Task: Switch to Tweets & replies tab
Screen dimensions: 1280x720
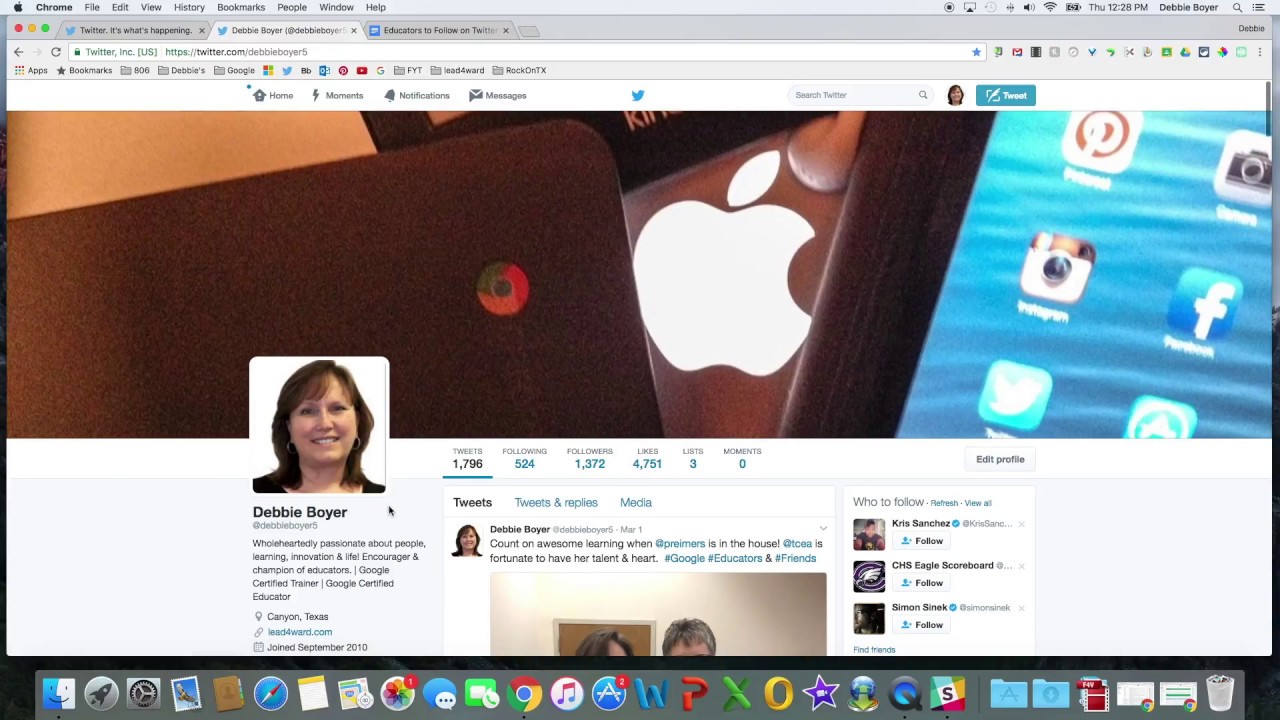Action: pyautogui.click(x=556, y=503)
